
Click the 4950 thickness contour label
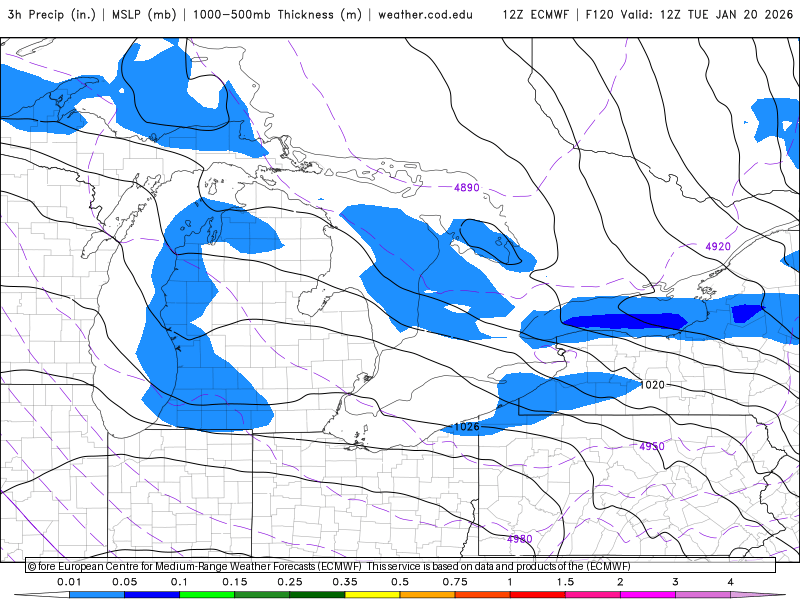(652, 446)
